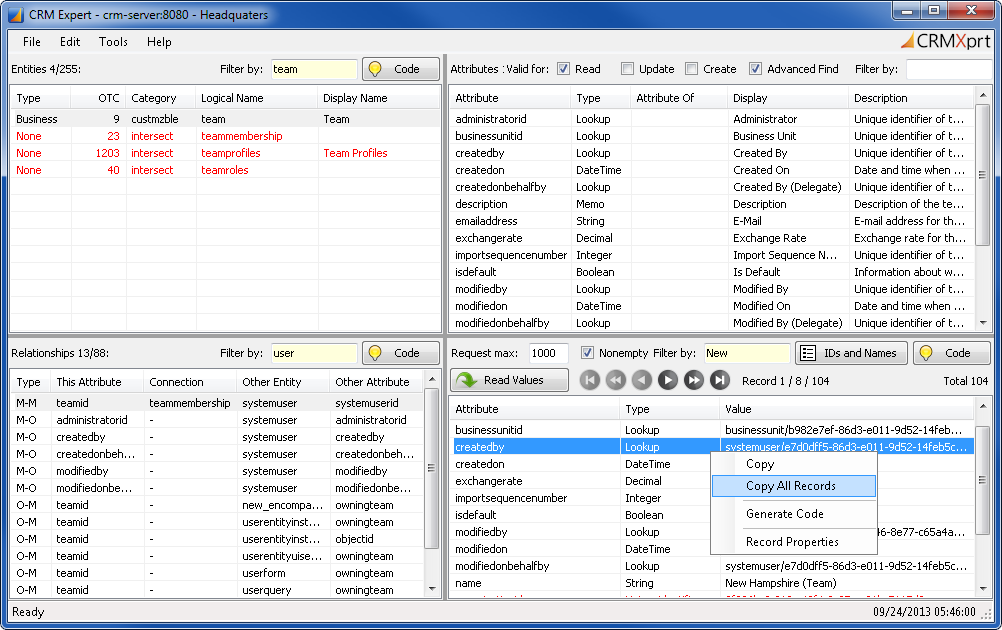This screenshot has width=1002, height=630.
Task: Select the 'modifiedonbehalfby' value row
Action: (712, 566)
